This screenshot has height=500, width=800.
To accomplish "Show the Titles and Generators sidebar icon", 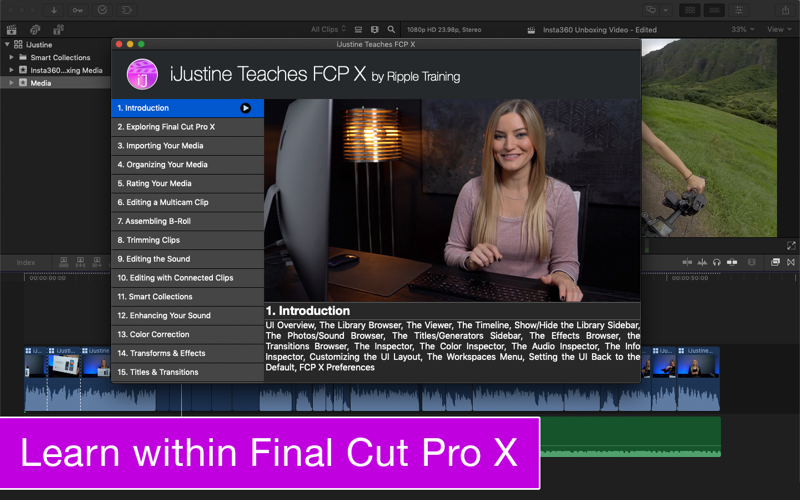I will tap(58, 30).
